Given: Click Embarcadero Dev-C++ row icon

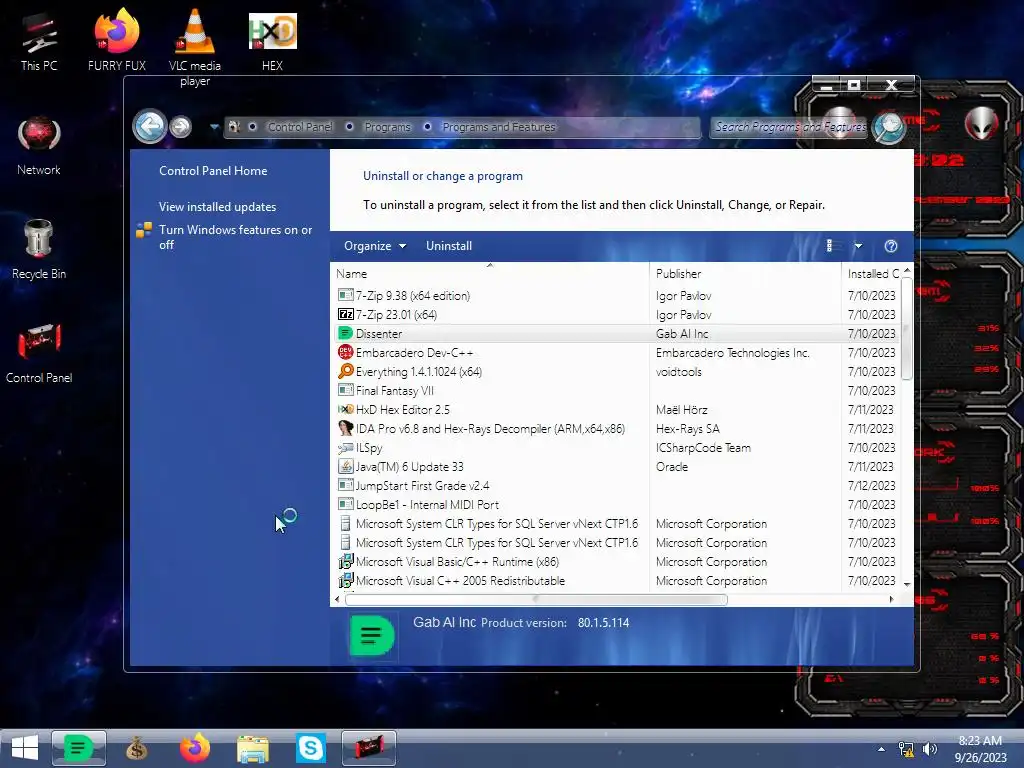Looking at the screenshot, I should coord(345,352).
